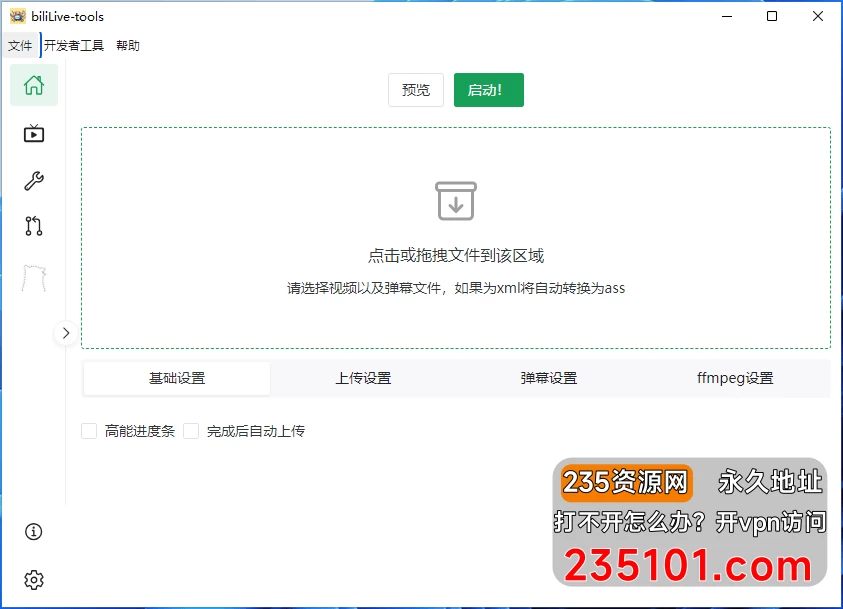This screenshot has width=843, height=609.
Task: Click the 预览 preview button
Action: (x=415, y=89)
